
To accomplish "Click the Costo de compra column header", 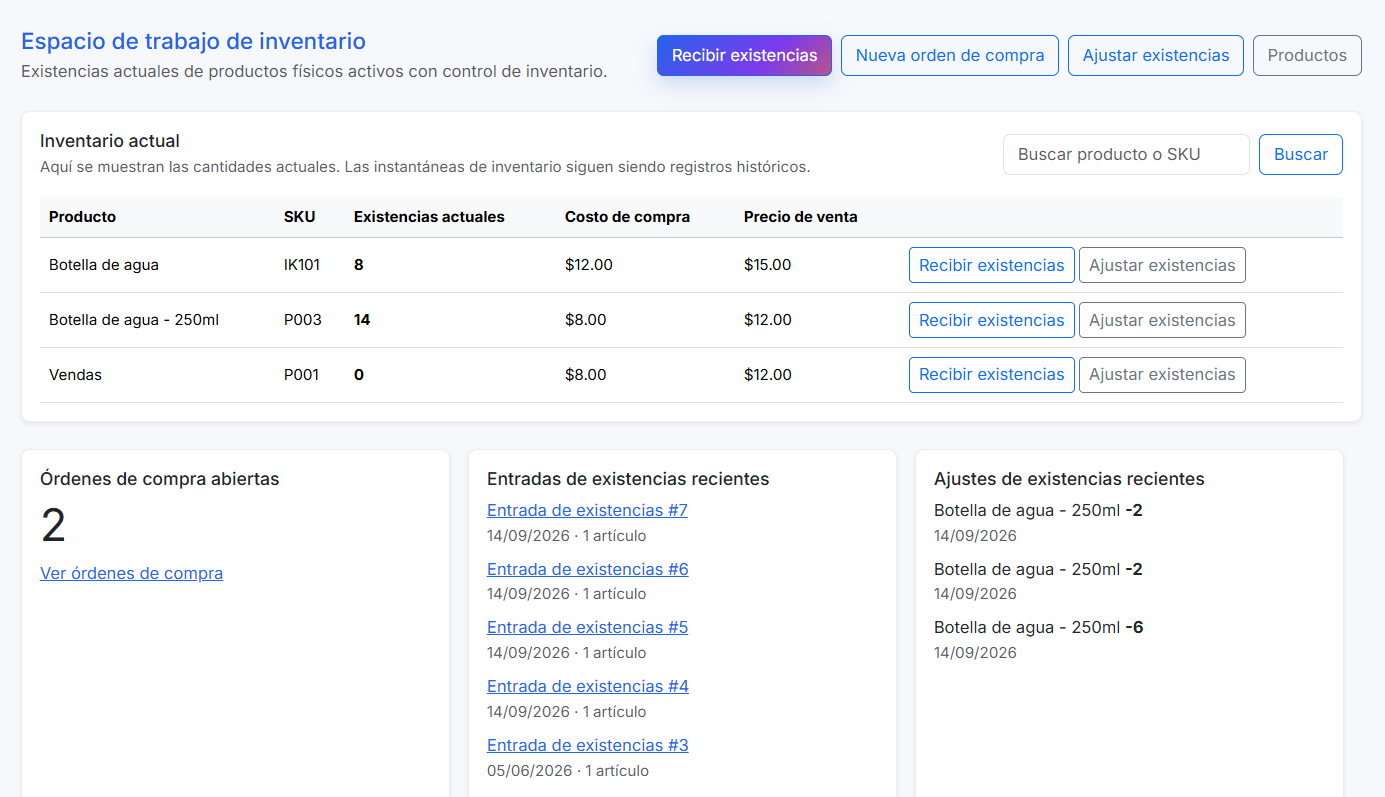I will click(x=627, y=217).
